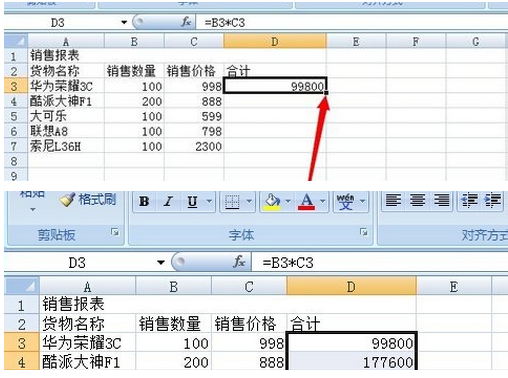Select upper sheet header cell 销售数量
The width and height of the screenshot is (508, 378).
coord(134,71)
